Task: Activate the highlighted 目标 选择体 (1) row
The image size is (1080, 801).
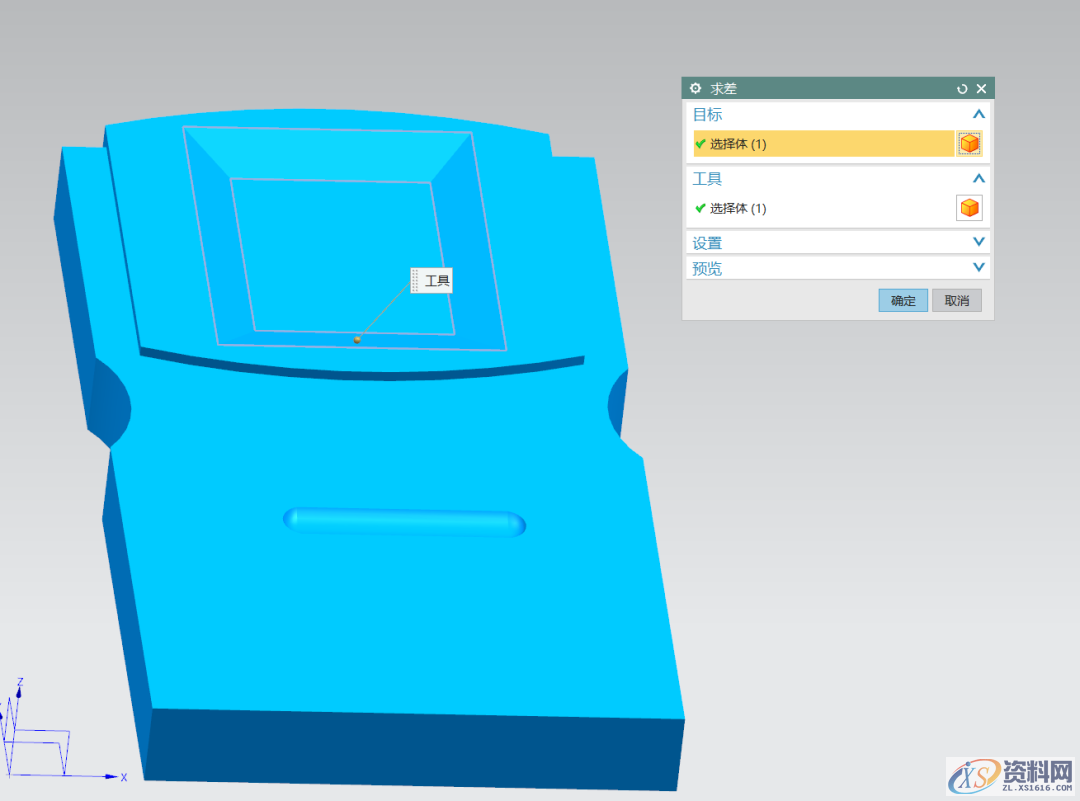Action: 822,144
